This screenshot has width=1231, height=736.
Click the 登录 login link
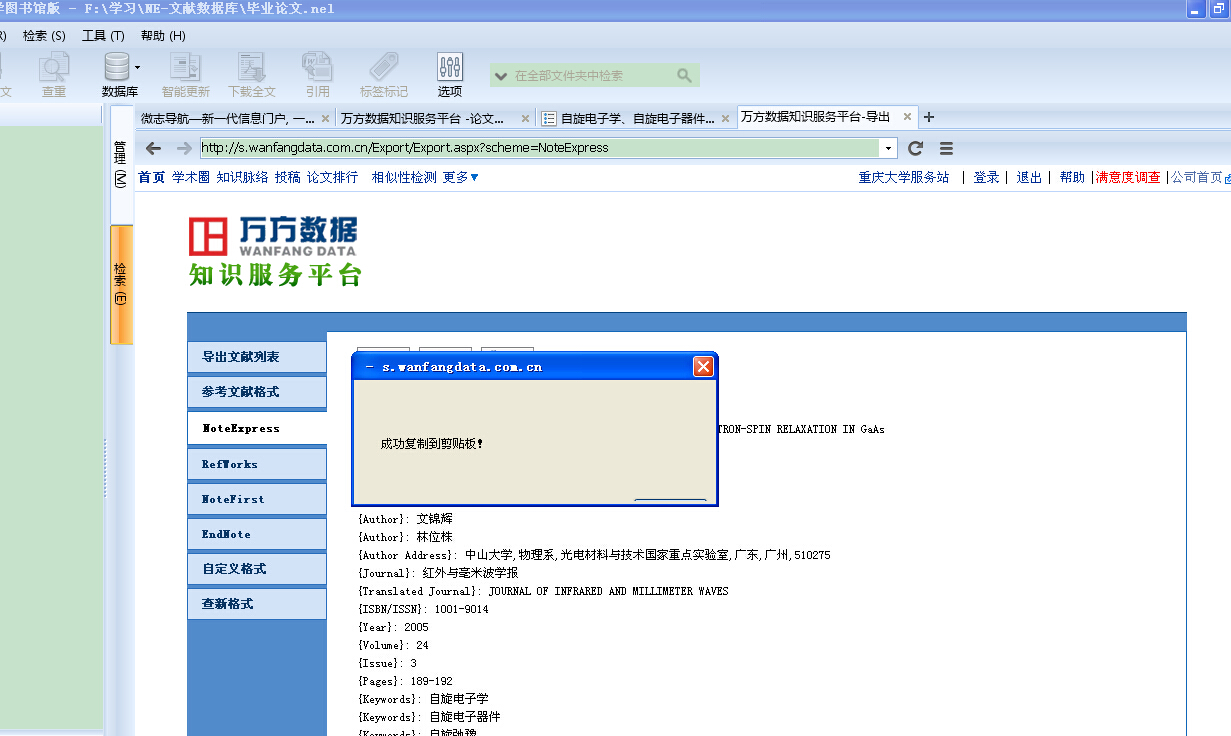986,177
